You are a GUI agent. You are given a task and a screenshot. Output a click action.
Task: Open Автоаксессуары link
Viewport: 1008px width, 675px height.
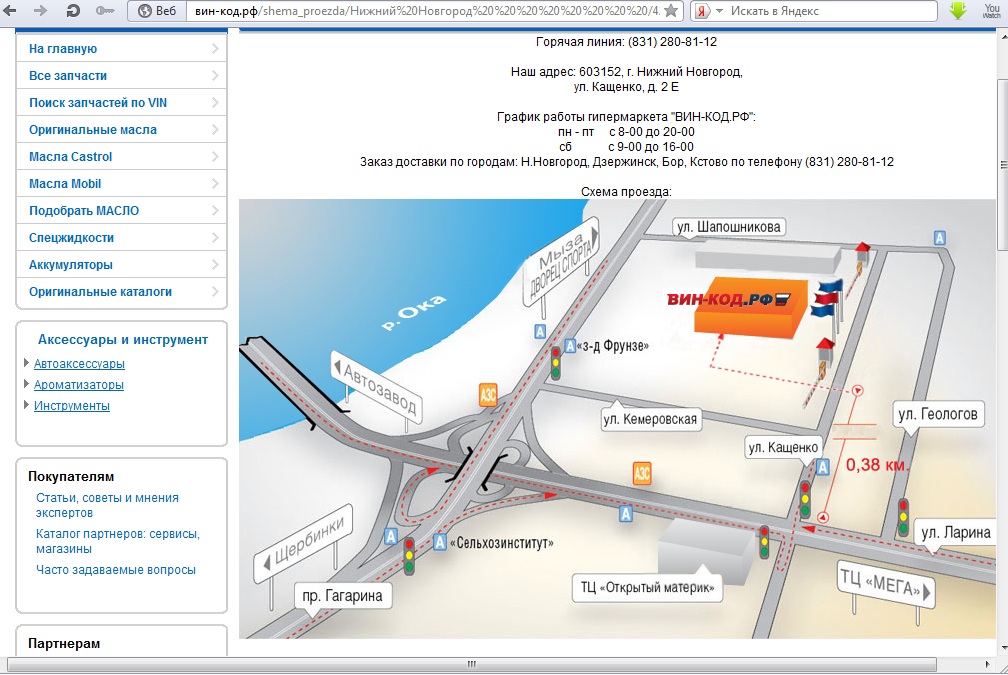click(79, 364)
